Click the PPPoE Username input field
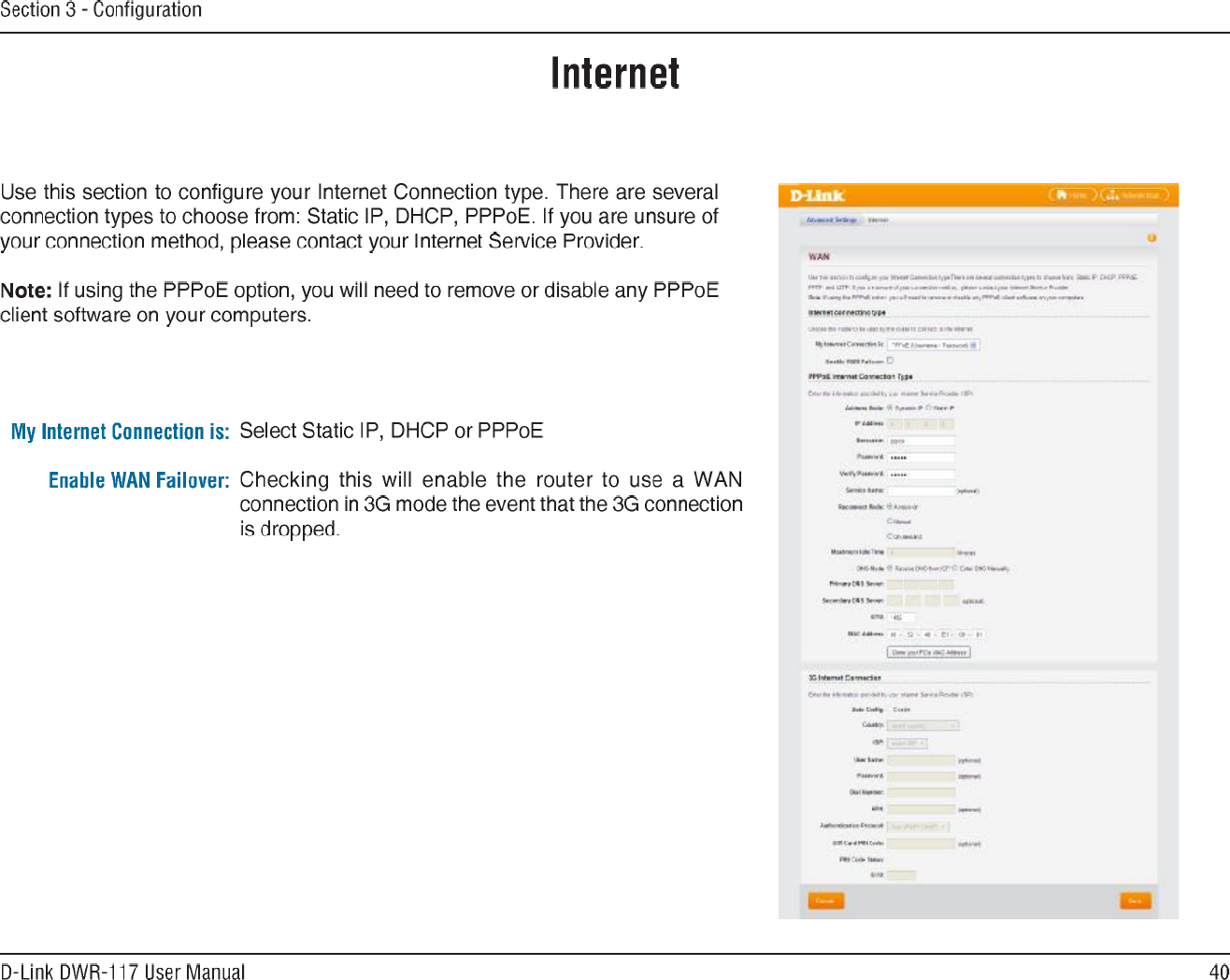This screenshot has width=1230, height=980. click(x=921, y=441)
